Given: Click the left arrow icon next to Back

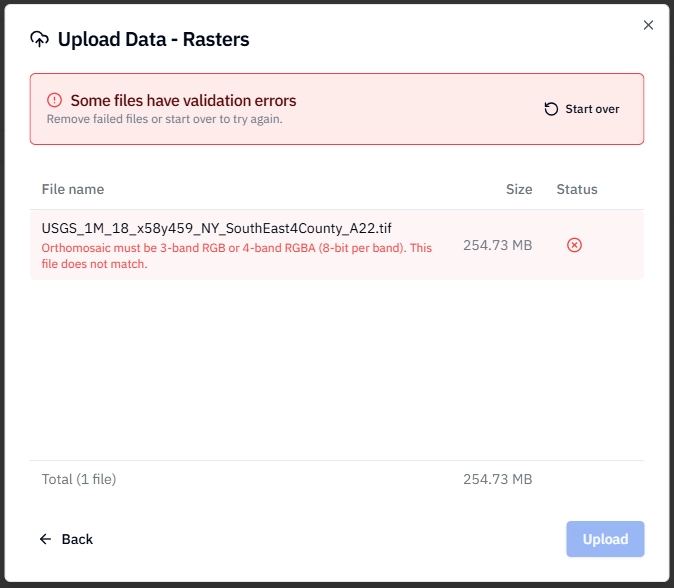Looking at the screenshot, I should (x=45, y=539).
